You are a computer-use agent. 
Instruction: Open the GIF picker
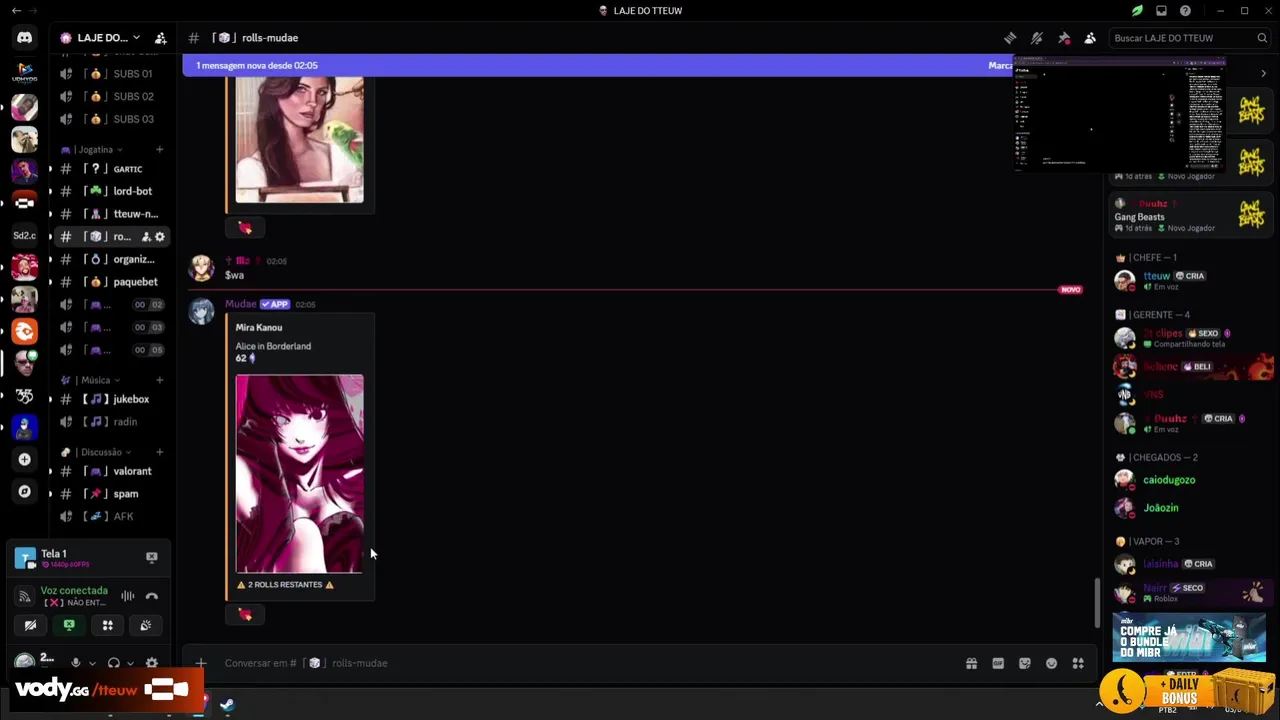pyautogui.click(x=998, y=663)
